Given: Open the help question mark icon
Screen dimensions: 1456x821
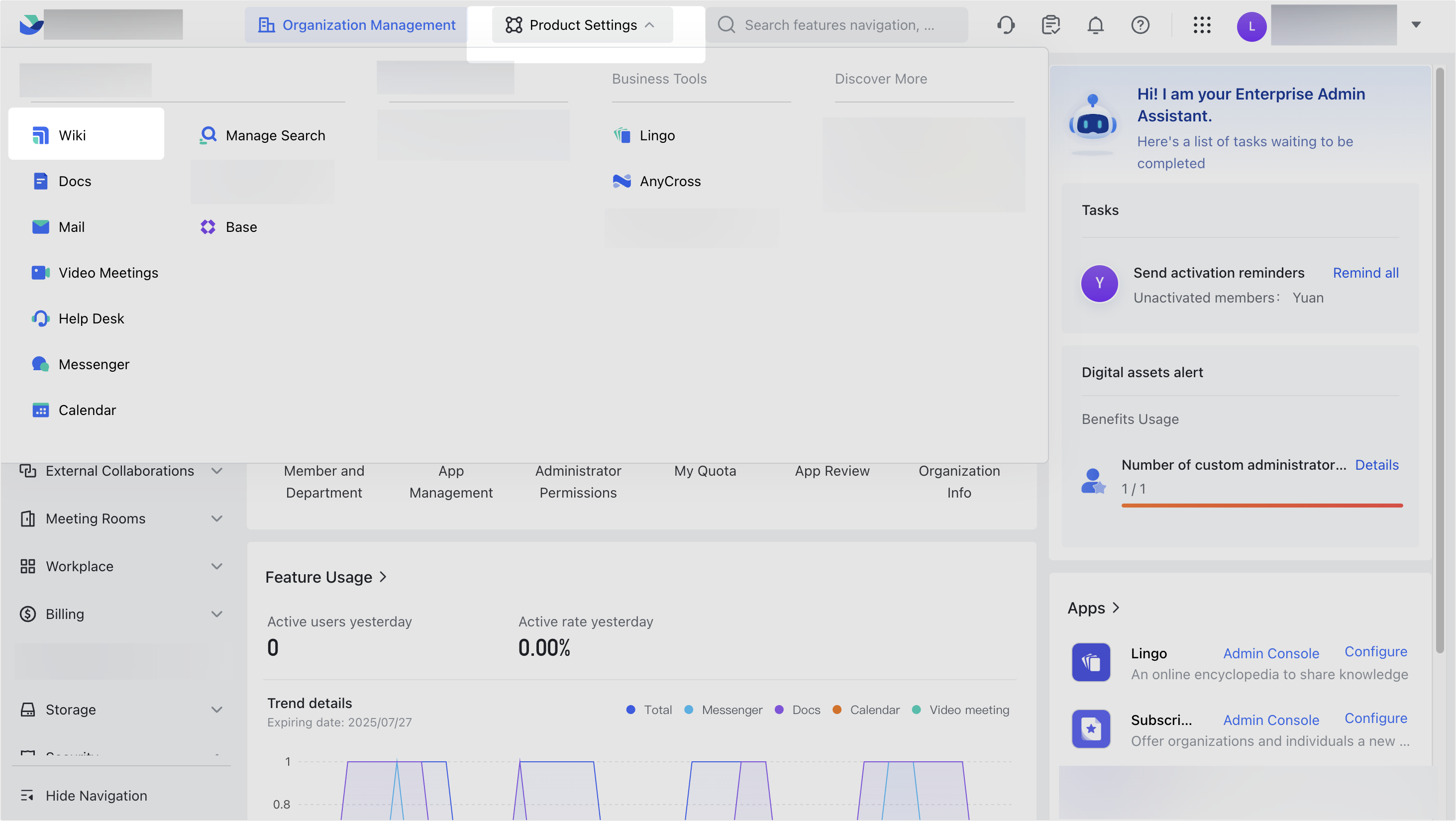Looking at the screenshot, I should (1141, 25).
